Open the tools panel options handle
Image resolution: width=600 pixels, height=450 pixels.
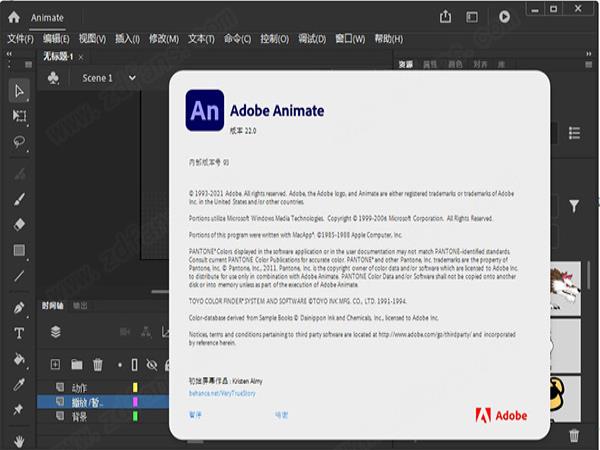28,64
